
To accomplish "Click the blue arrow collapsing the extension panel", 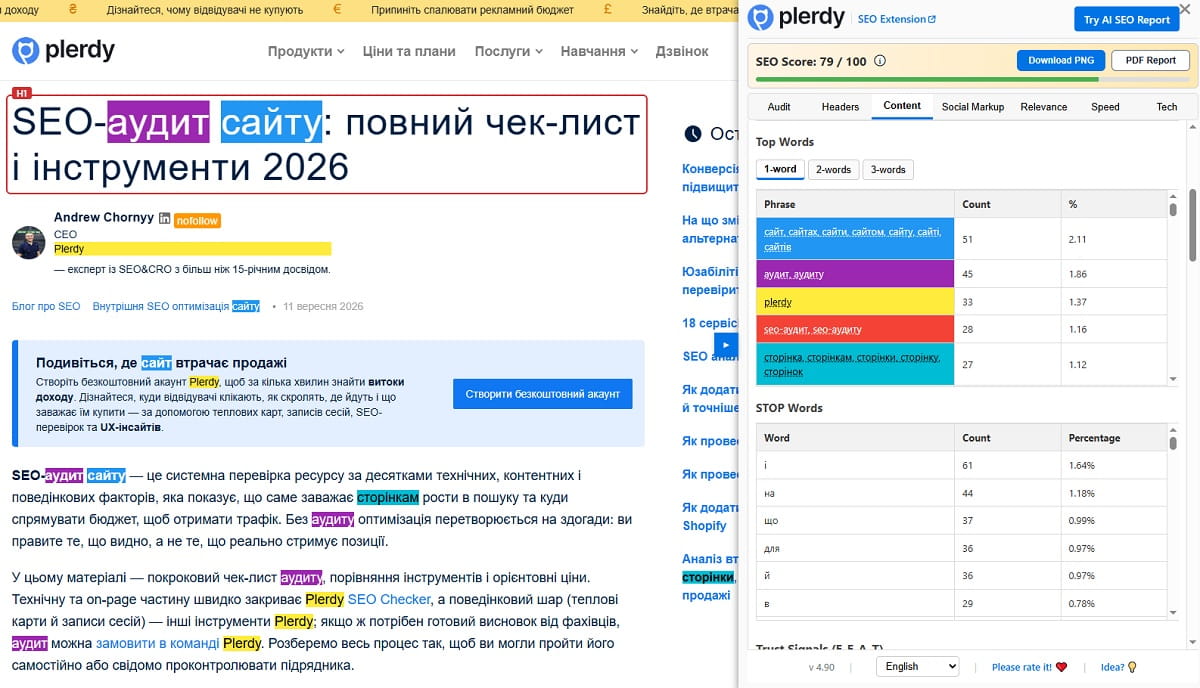I will 726,343.
